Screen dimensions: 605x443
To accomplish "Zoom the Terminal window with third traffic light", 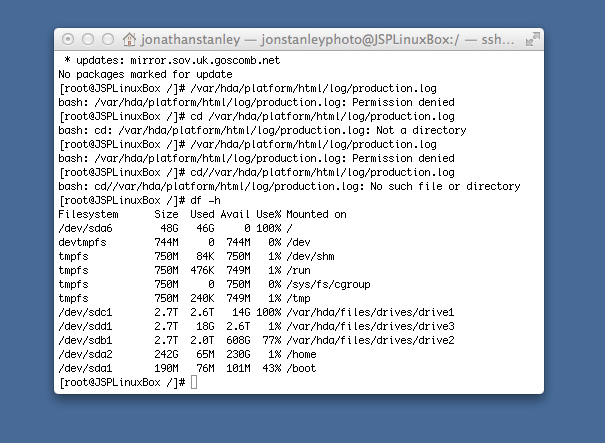I will (x=108, y=39).
